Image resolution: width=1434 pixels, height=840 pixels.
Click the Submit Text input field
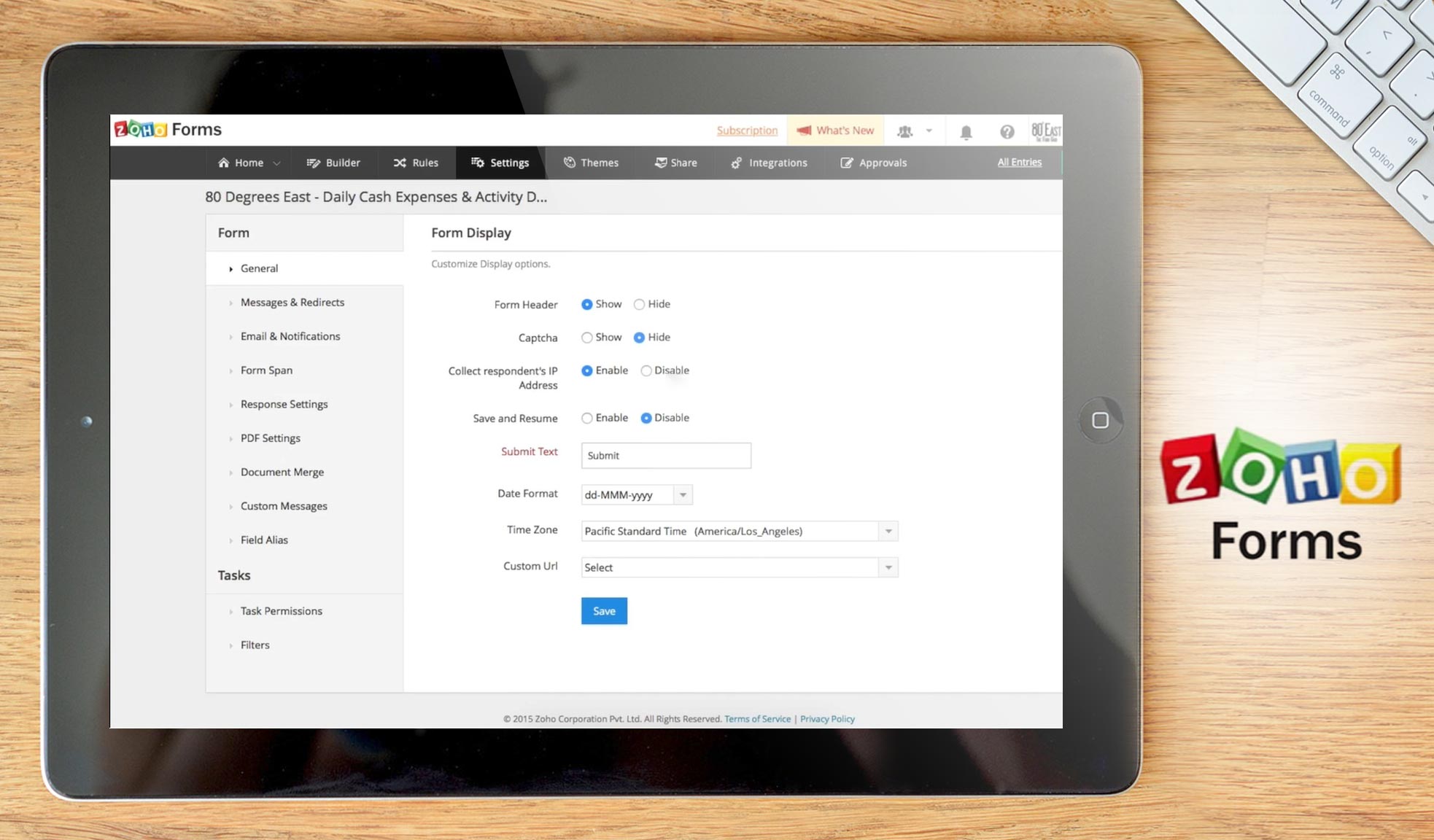(665, 456)
